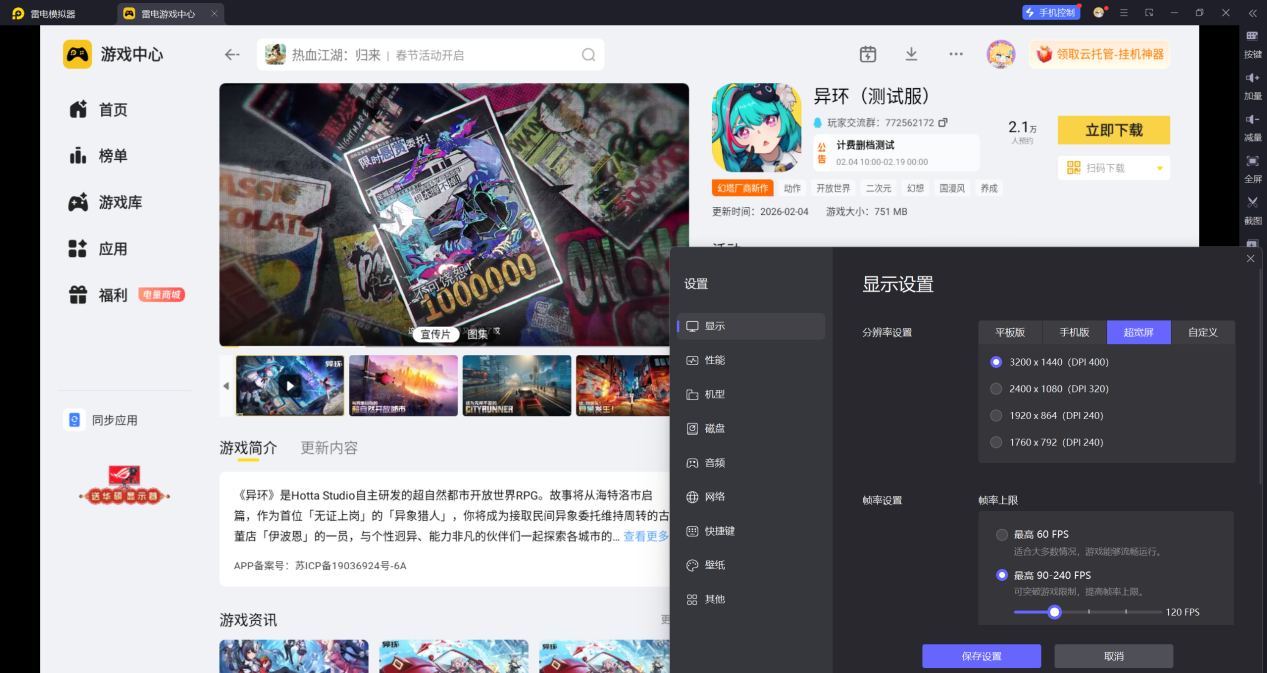
Task: Collapse the right toolbar with double arrows
Action: [1252, 13]
